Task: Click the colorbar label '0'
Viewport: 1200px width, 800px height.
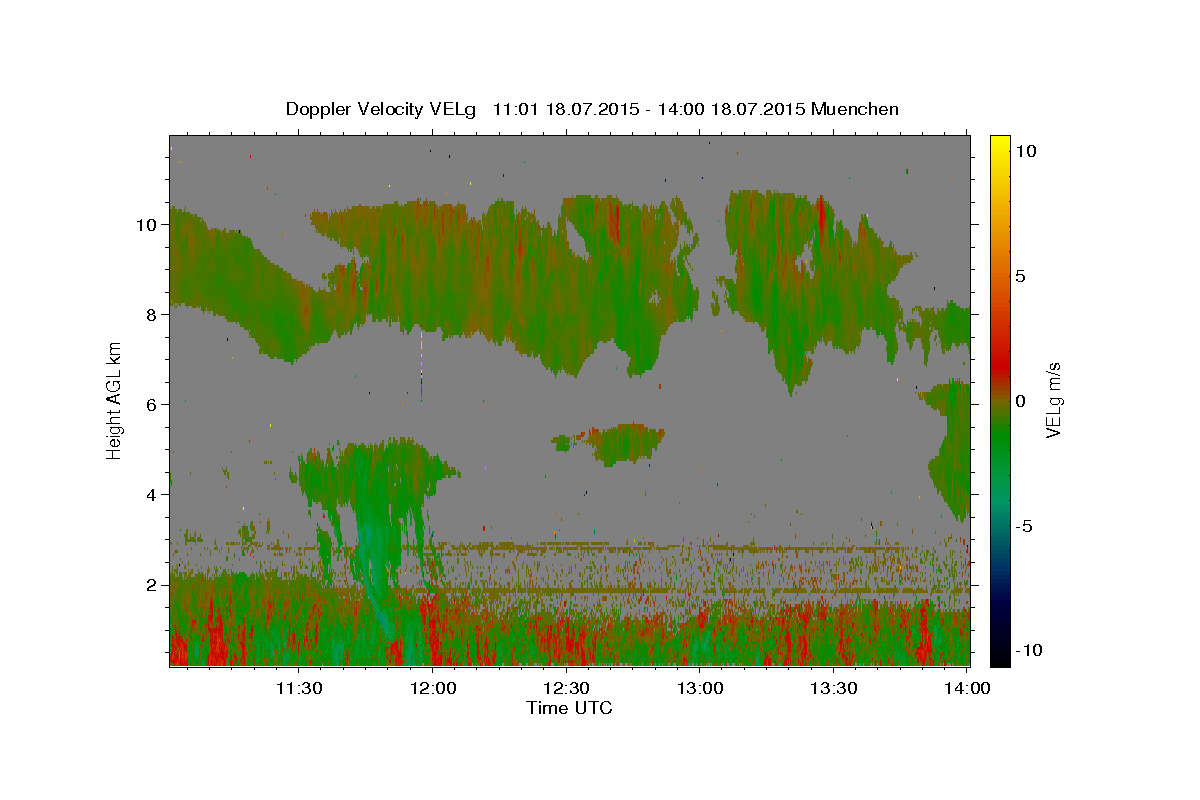Action: coord(1021,400)
